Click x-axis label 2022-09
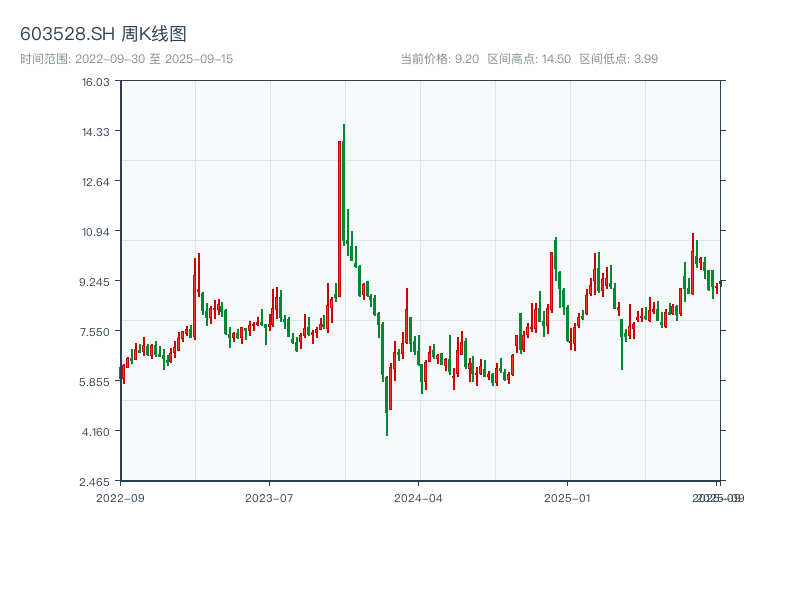 (x=120, y=498)
